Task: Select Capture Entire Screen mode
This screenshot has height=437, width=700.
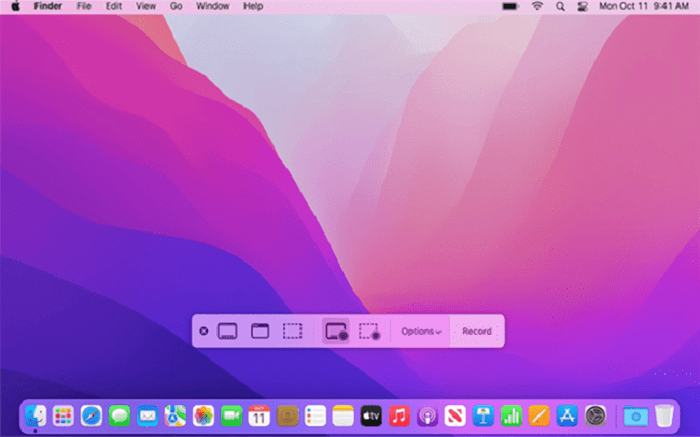Action: click(227, 331)
